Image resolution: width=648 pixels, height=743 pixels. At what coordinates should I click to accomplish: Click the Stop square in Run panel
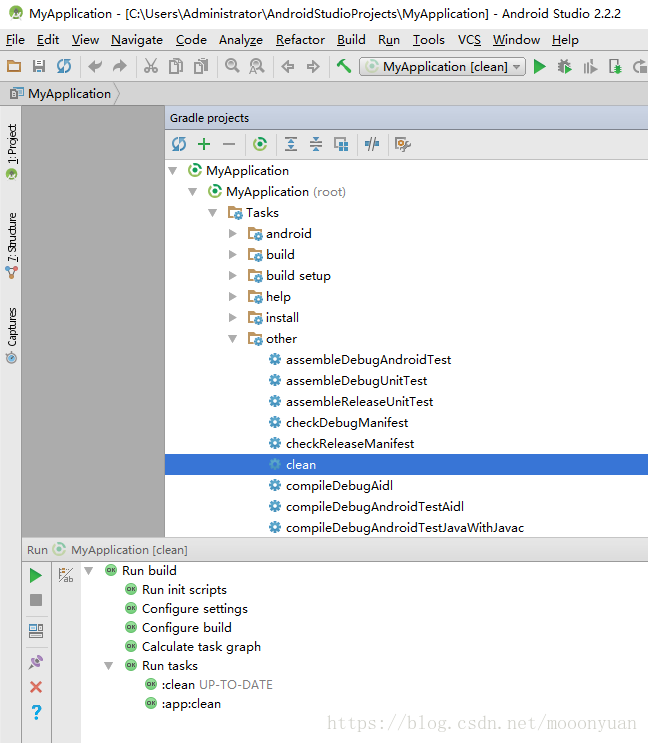coord(36,600)
